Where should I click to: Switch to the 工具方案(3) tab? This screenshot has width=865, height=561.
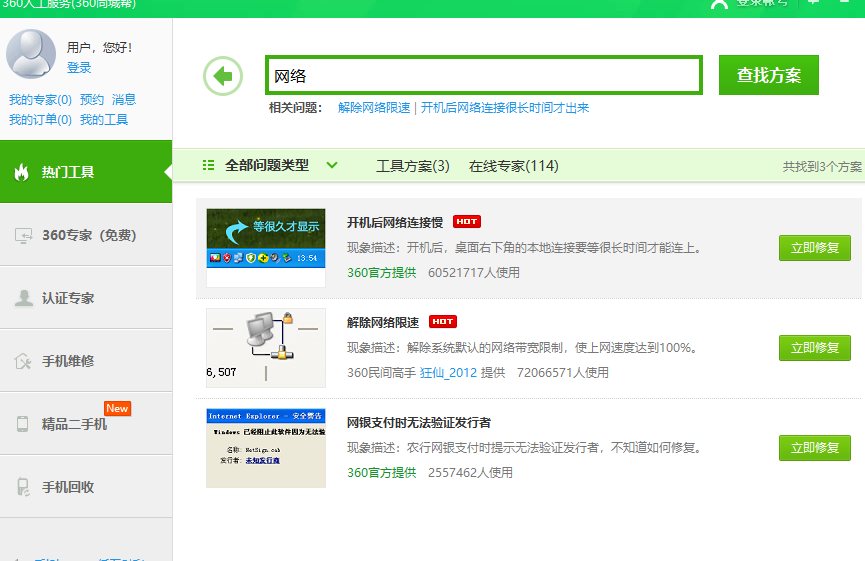(412, 166)
